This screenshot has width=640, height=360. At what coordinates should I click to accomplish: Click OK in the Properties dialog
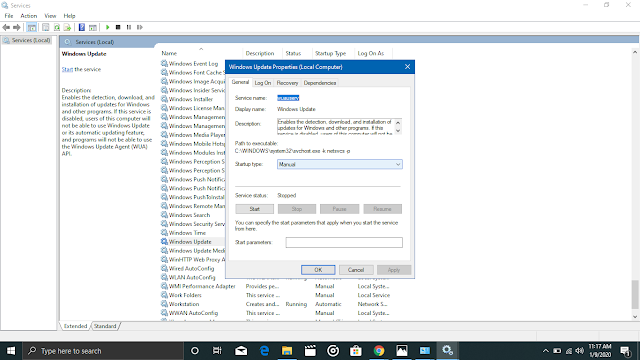(x=318, y=270)
